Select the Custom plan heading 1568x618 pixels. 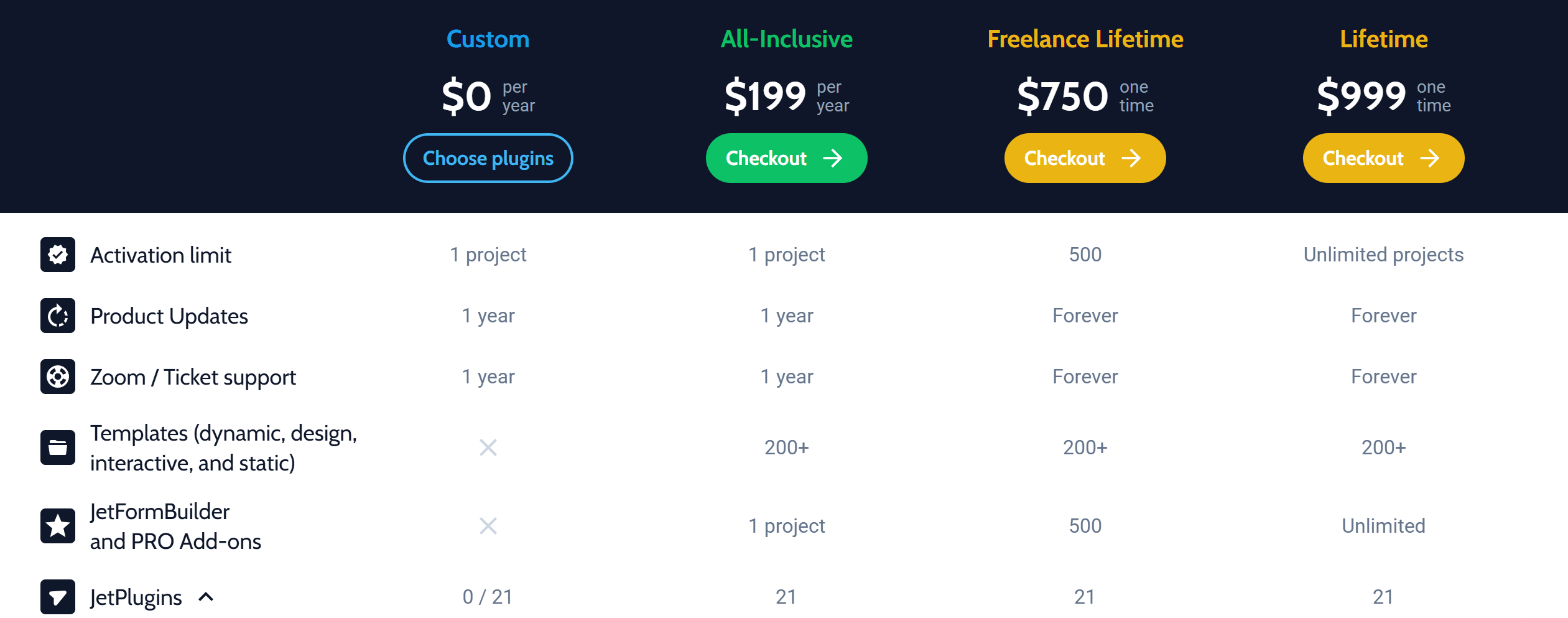pyautogui.click(x=488, y=39)
